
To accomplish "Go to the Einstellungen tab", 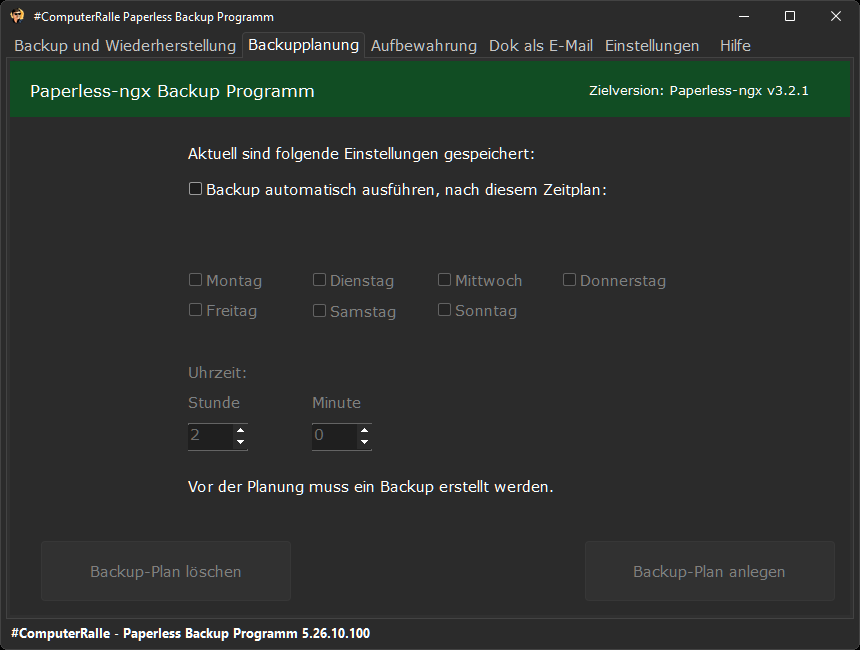I will (x=652, y=46).
